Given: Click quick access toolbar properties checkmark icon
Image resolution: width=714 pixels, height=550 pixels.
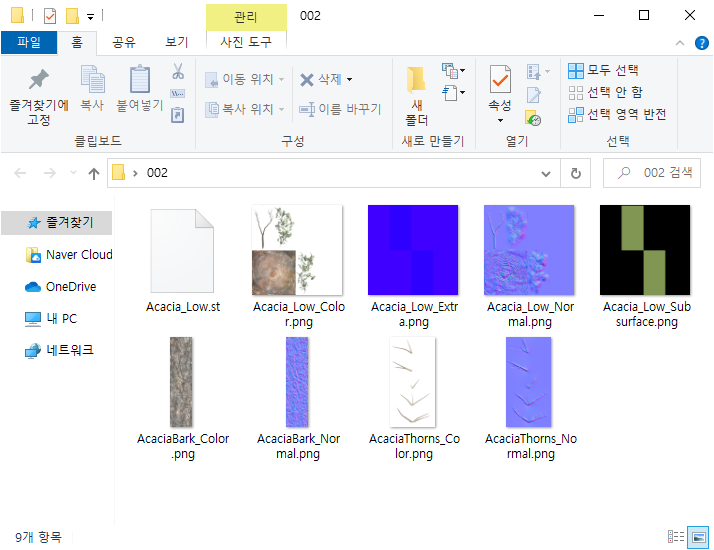Looking at the screenshot, I should (x=50, y=16).
